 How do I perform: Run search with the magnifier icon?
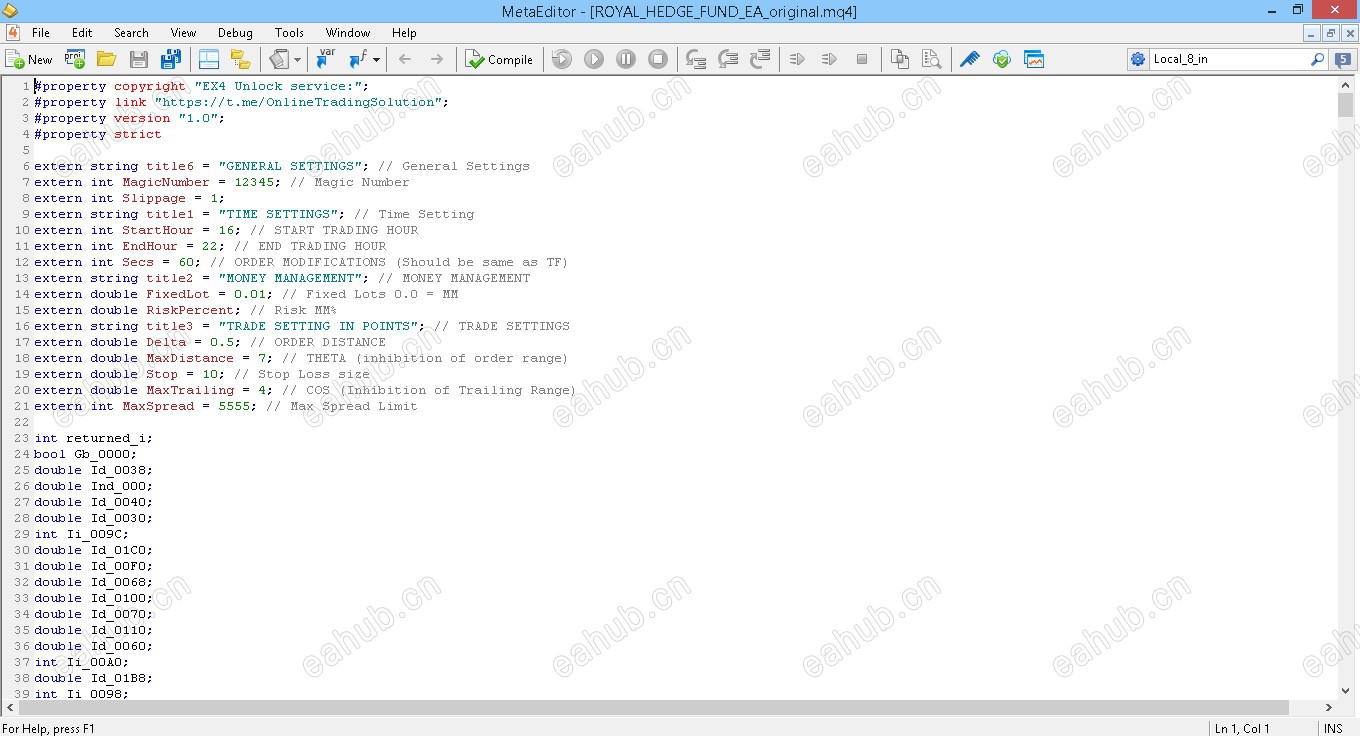point(1318,59)
